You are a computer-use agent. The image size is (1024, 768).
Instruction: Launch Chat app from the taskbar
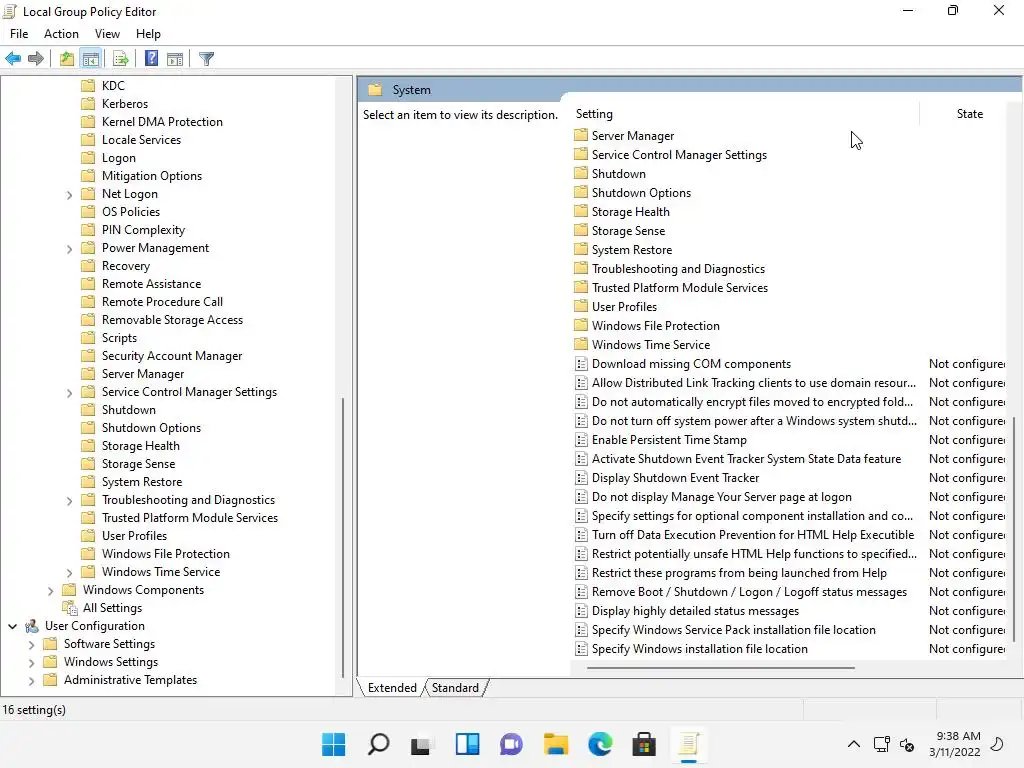point(511,744)
